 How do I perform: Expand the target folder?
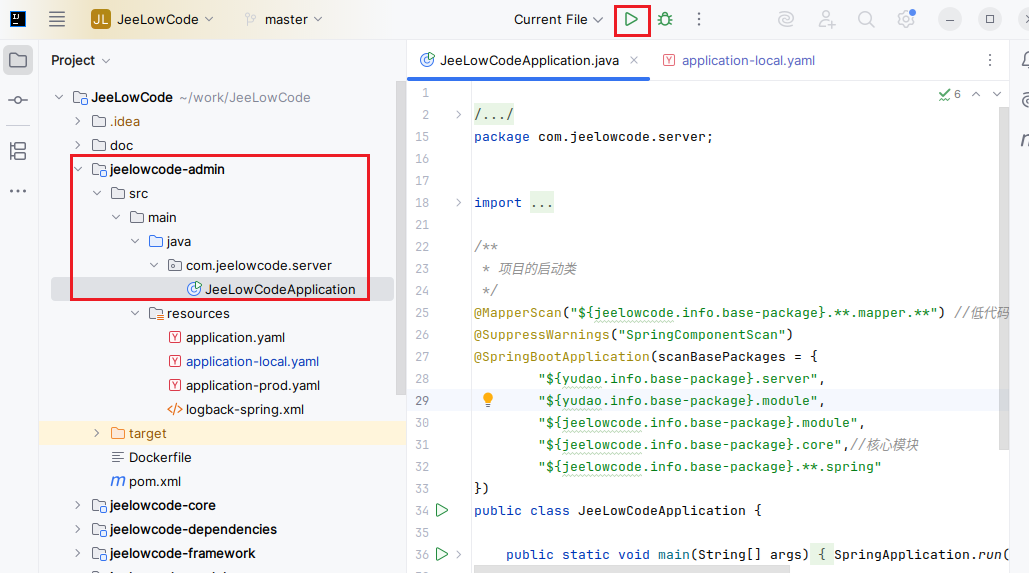coord(97,433)
